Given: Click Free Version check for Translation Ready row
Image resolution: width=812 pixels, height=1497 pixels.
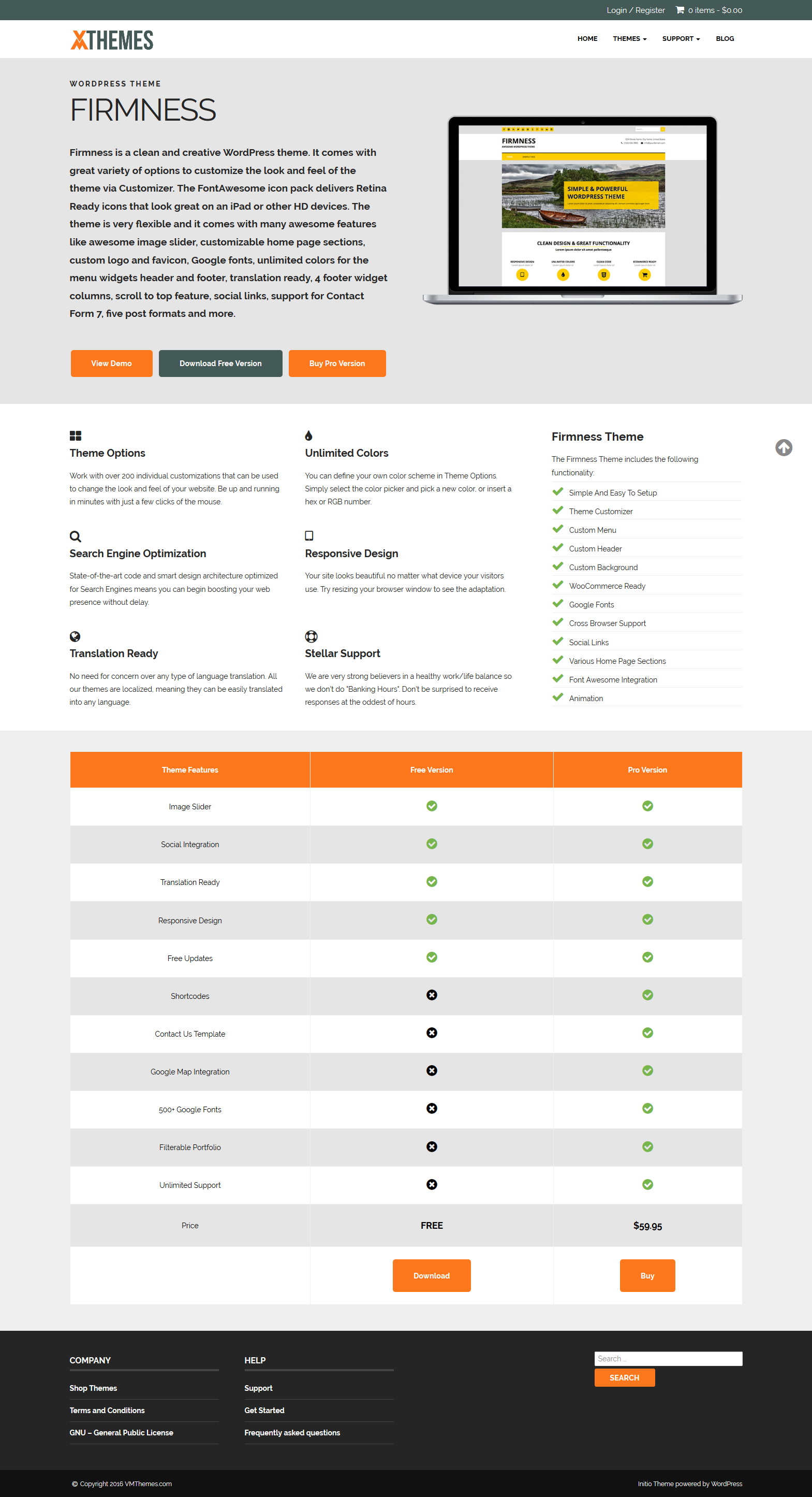Looking at the screenshot, I should (x=432, y=882).
